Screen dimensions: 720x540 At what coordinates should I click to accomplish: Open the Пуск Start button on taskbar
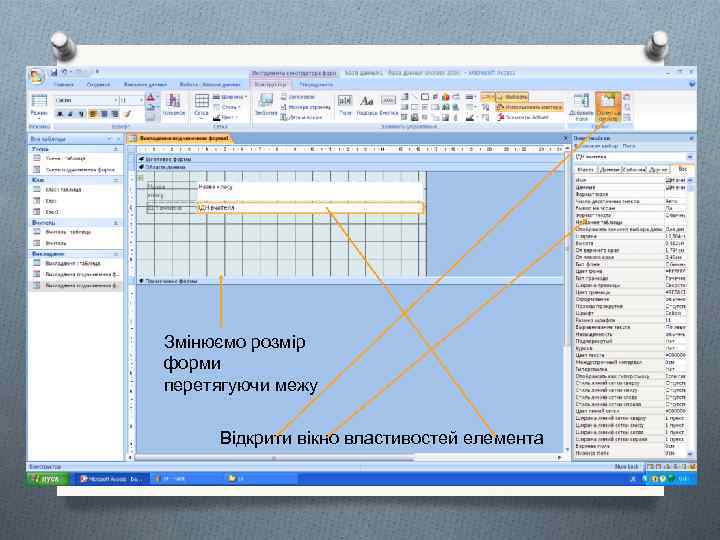point(47,479)
